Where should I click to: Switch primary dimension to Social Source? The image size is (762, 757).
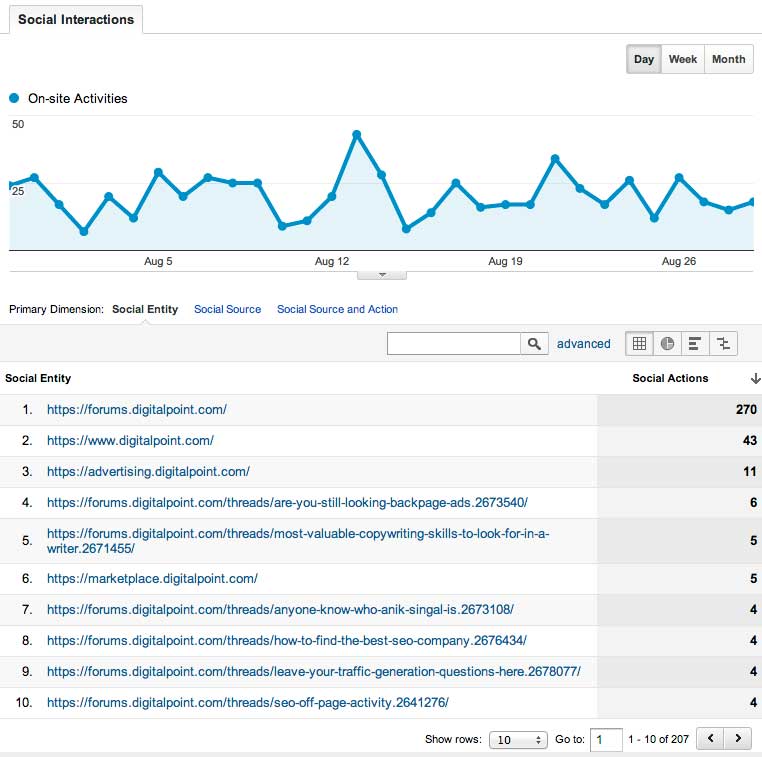[x=227, y=309]
